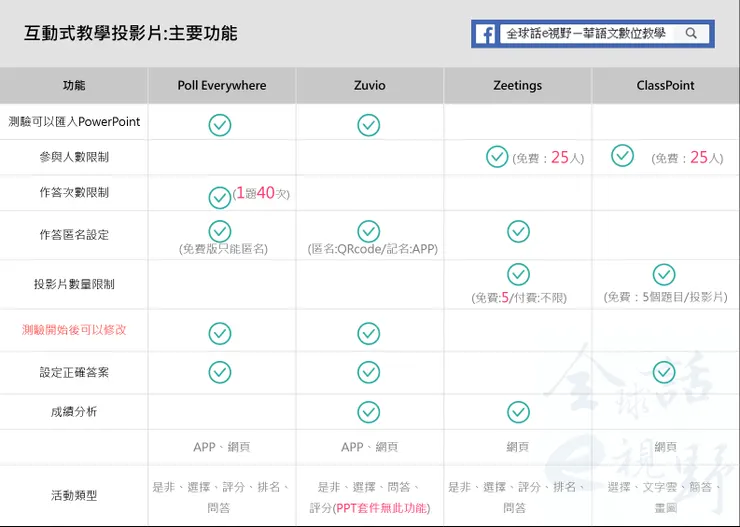This screenshot has height=527, width=740.
Task: Click Poll Everywhere activity types cell
Action: 222,497
